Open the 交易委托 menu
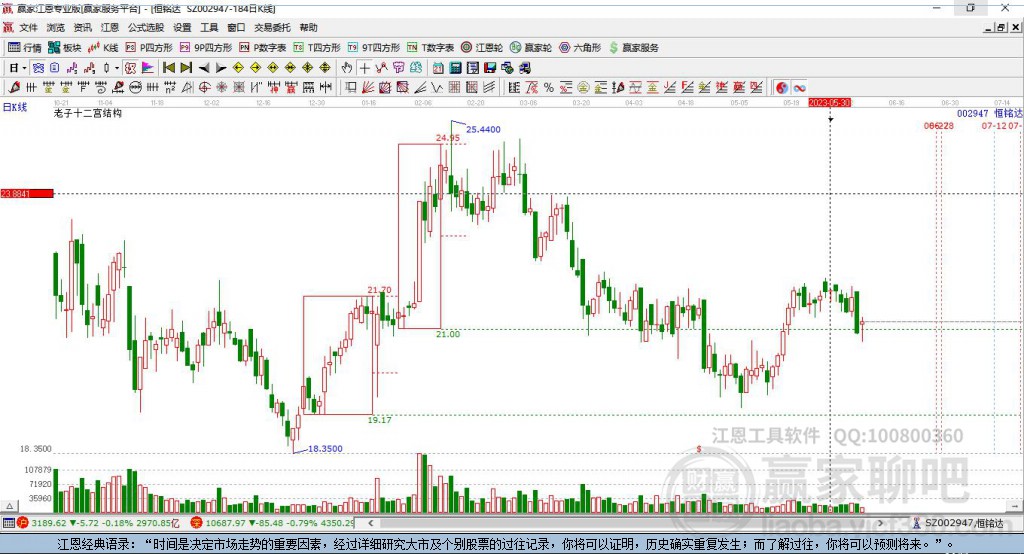Screen dimensions: 1024x554 point(272,27)
